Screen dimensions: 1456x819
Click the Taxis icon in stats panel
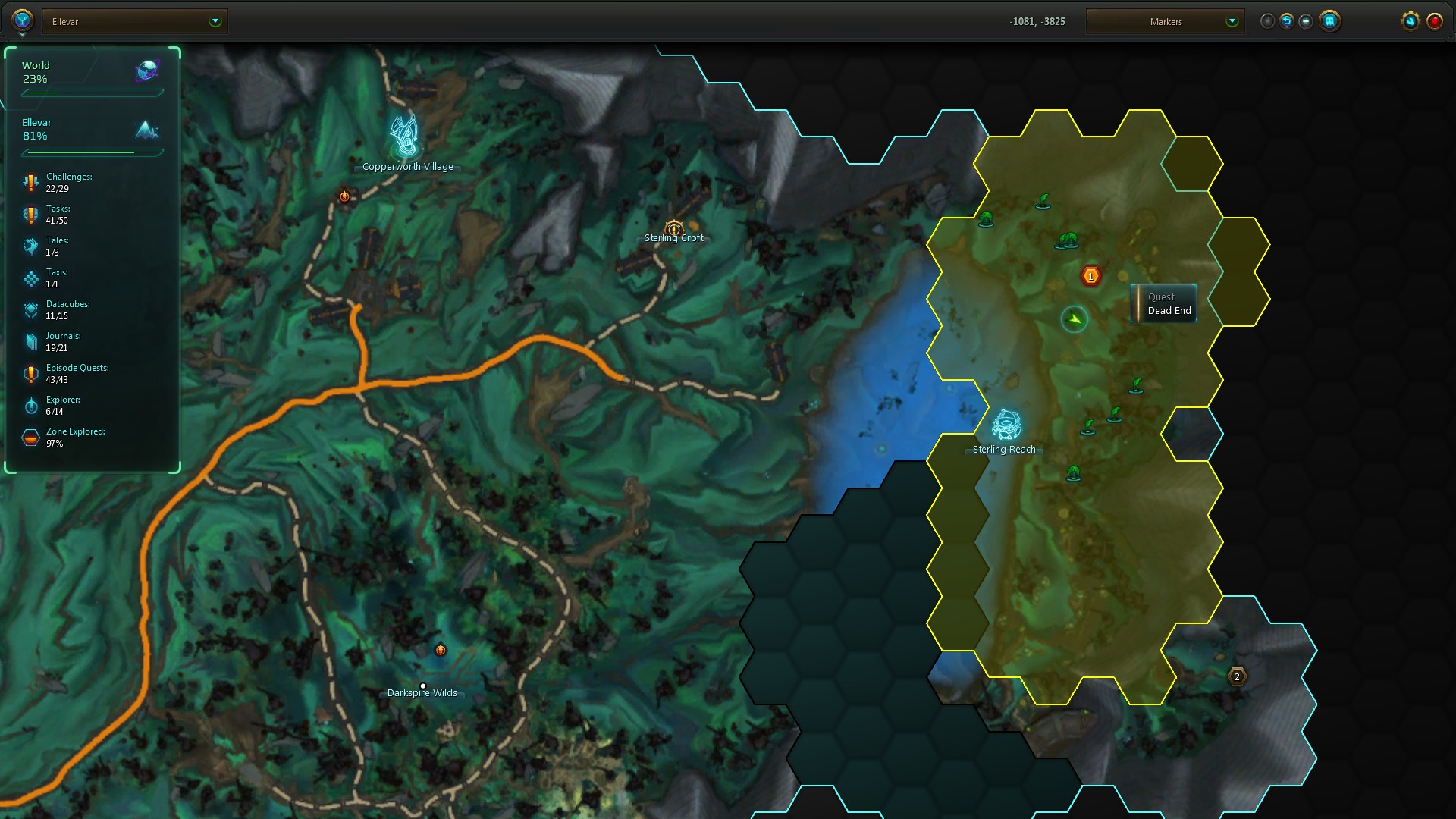pyautogui.click(x=30, y=278)
